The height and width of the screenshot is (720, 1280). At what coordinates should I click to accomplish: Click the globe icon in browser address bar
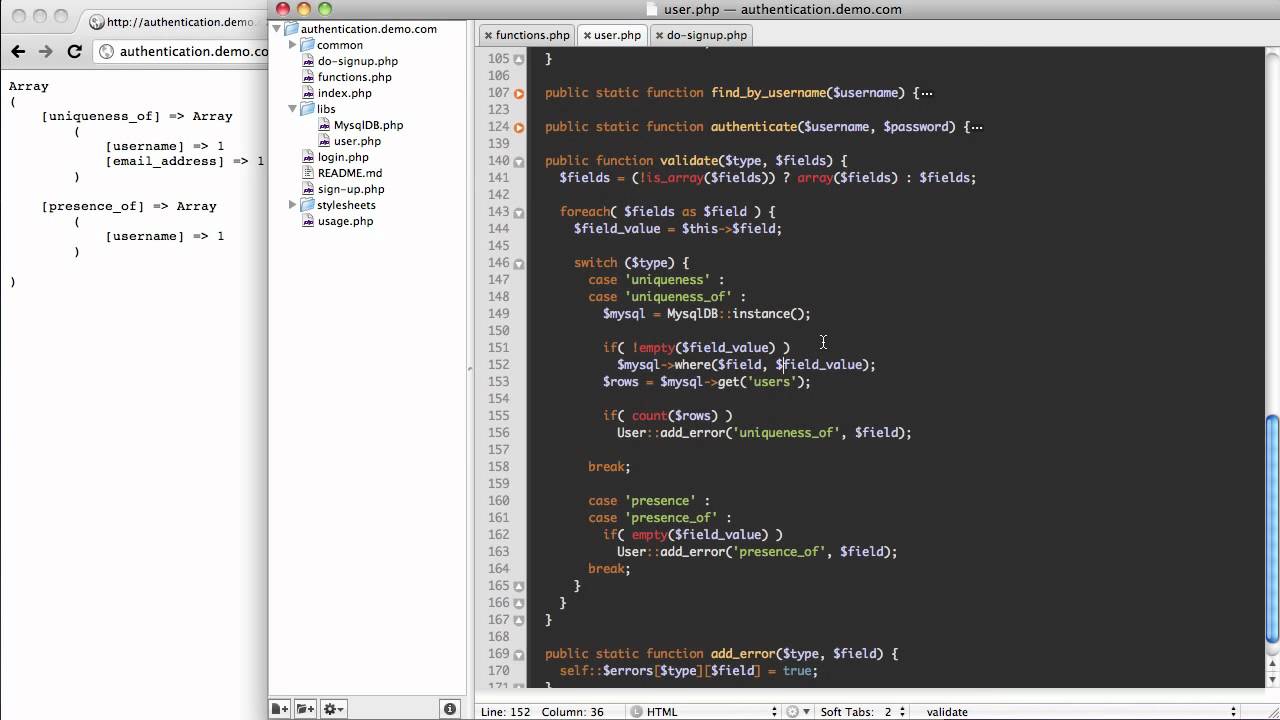(106, 52)
